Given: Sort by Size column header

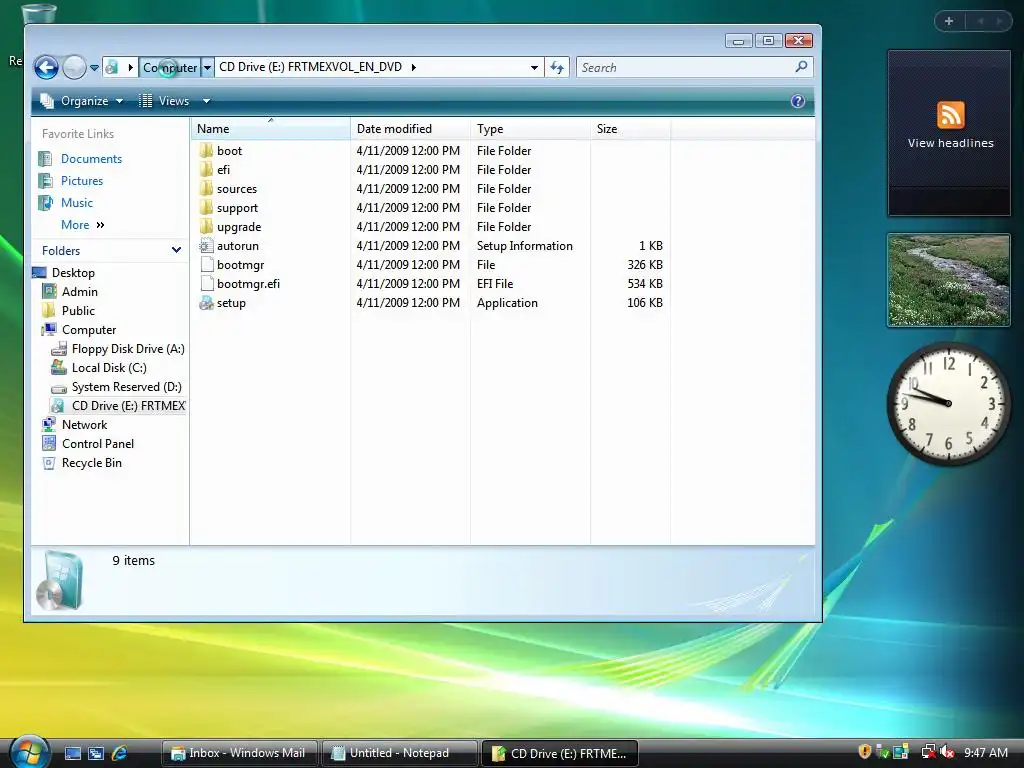Looking at the screenshot, I should 630,129.
